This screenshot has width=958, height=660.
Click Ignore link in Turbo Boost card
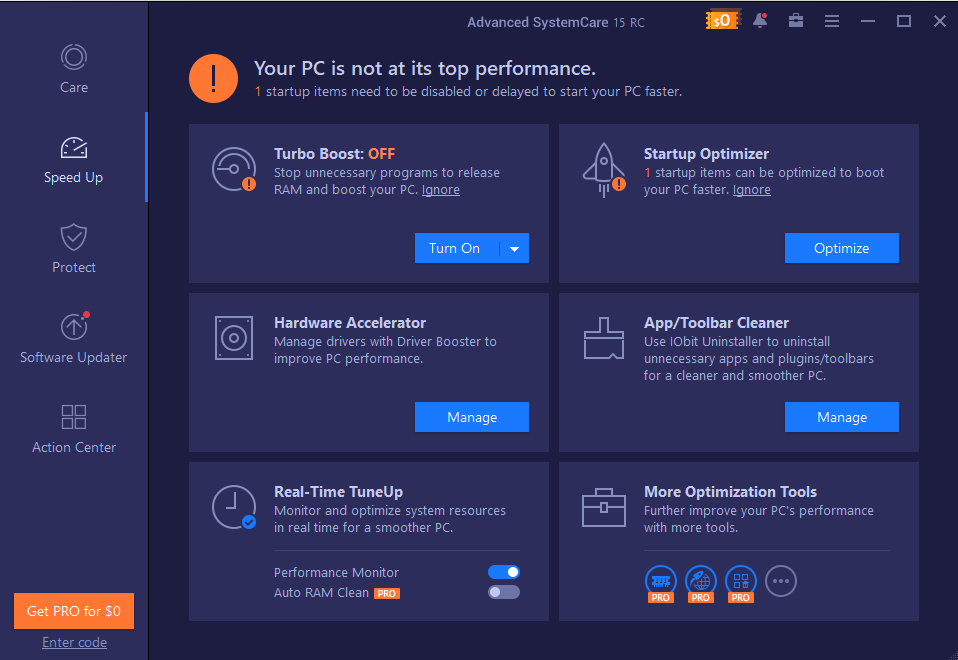click(x=441, y=189)
